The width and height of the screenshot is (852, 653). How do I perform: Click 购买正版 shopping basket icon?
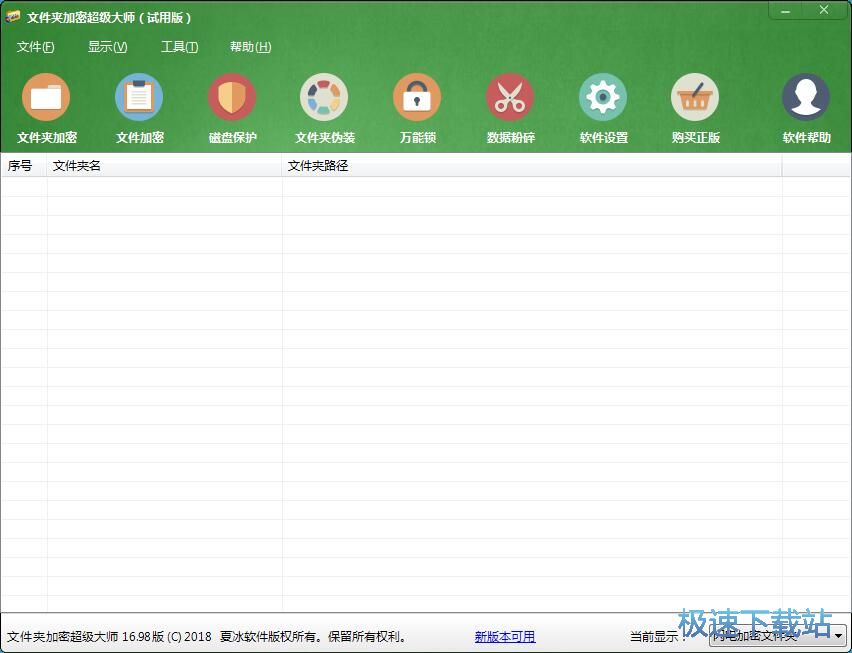[x=695, y=108]
